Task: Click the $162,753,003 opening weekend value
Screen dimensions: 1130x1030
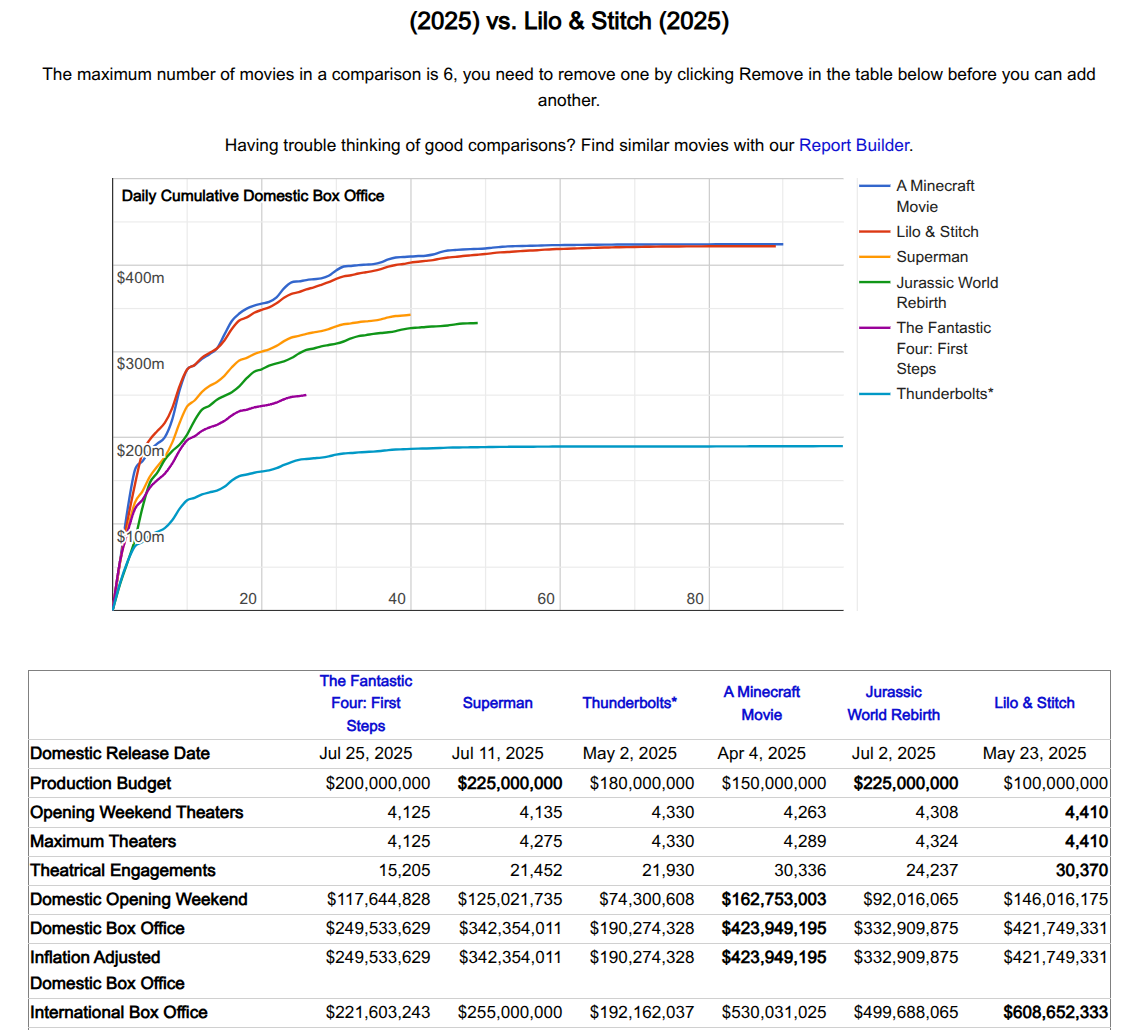Action: tap(774, 900)
